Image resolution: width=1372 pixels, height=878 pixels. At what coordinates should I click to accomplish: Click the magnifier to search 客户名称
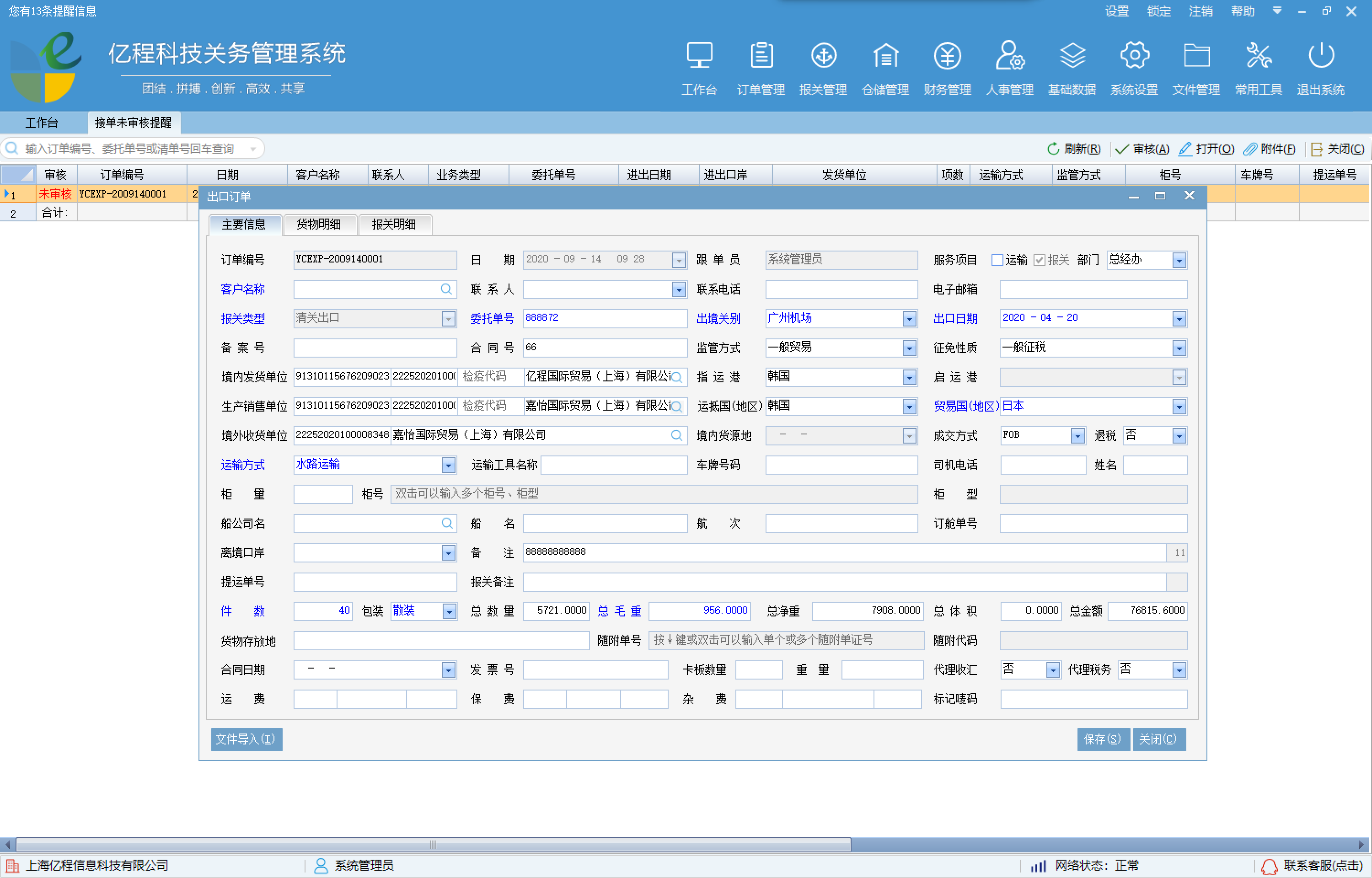(446, 289)
